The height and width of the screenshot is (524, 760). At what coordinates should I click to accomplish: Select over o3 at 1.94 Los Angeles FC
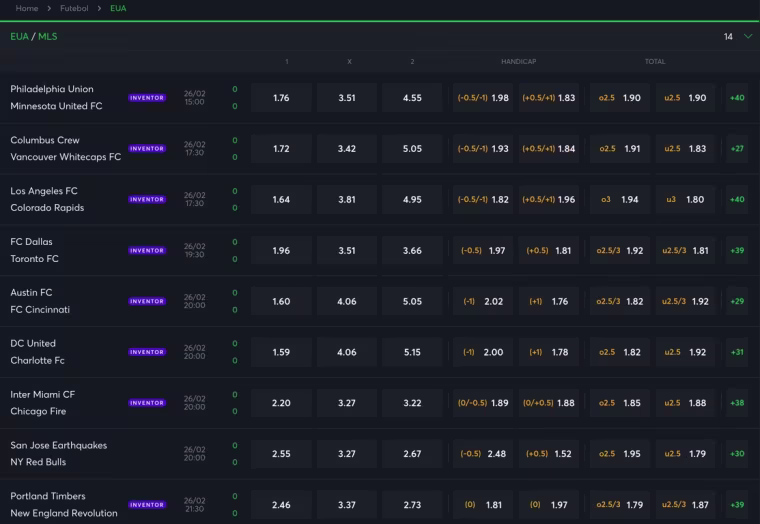coord(620,199)
